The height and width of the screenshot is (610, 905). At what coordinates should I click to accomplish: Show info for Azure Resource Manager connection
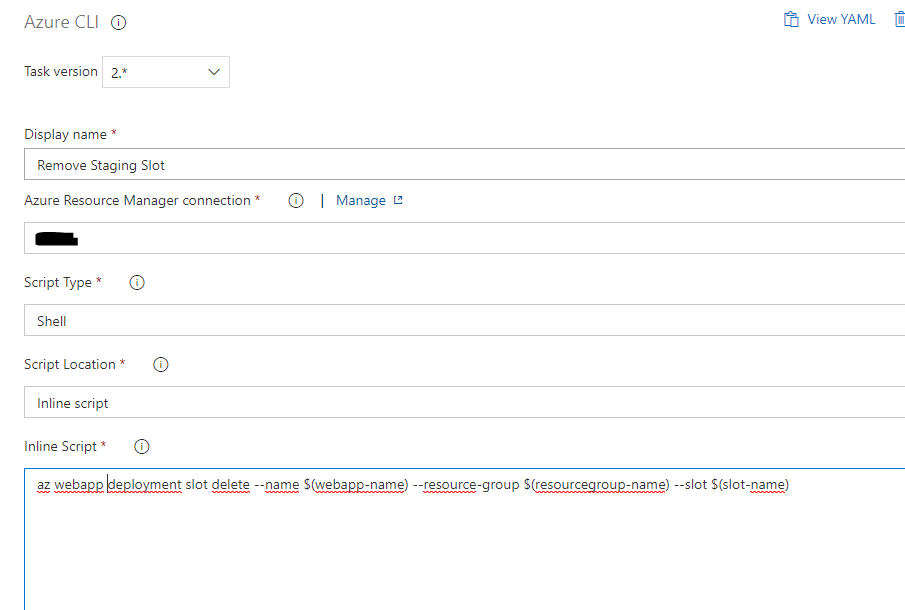click(x=295, y=201)
